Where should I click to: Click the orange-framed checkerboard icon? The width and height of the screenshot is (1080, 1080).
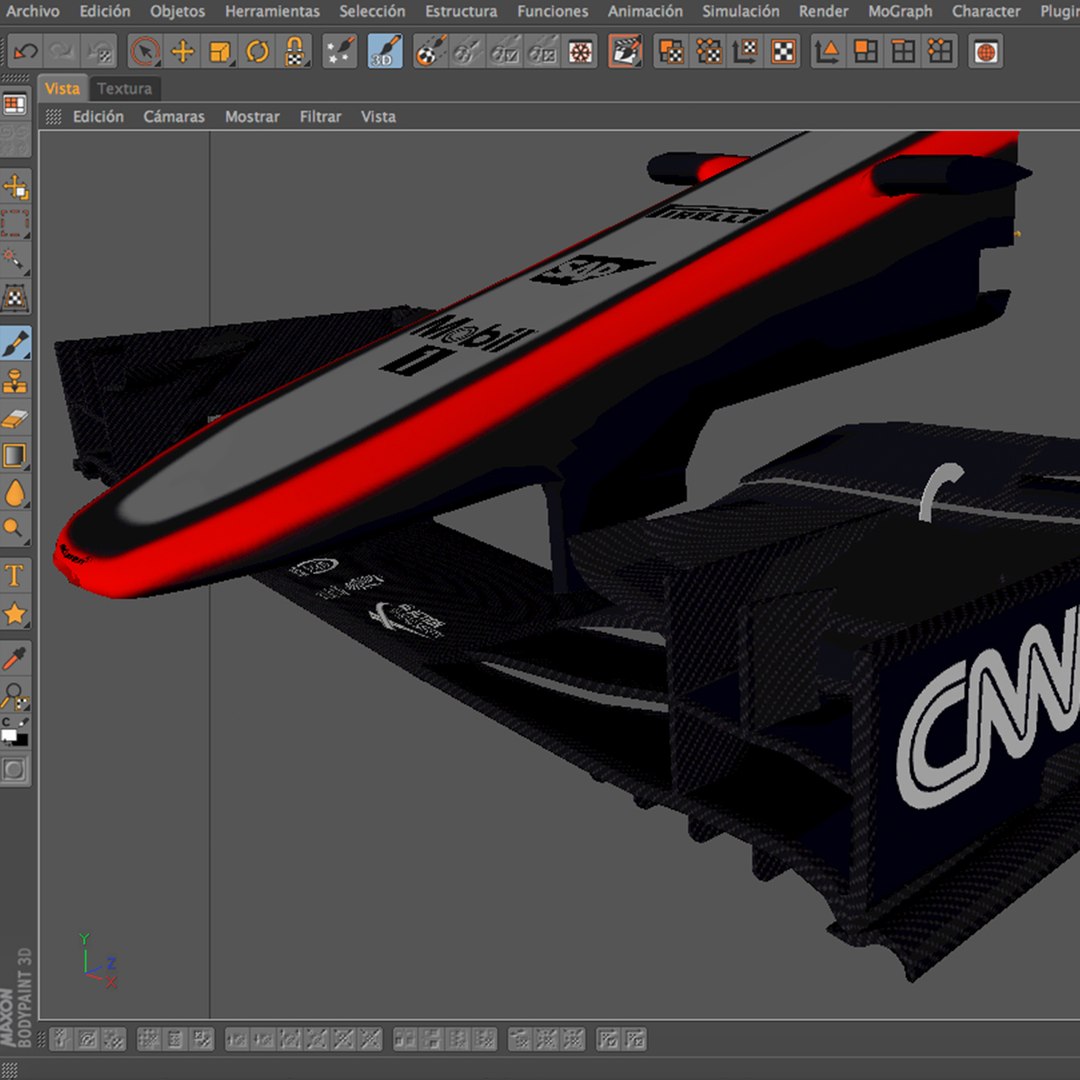782,52
